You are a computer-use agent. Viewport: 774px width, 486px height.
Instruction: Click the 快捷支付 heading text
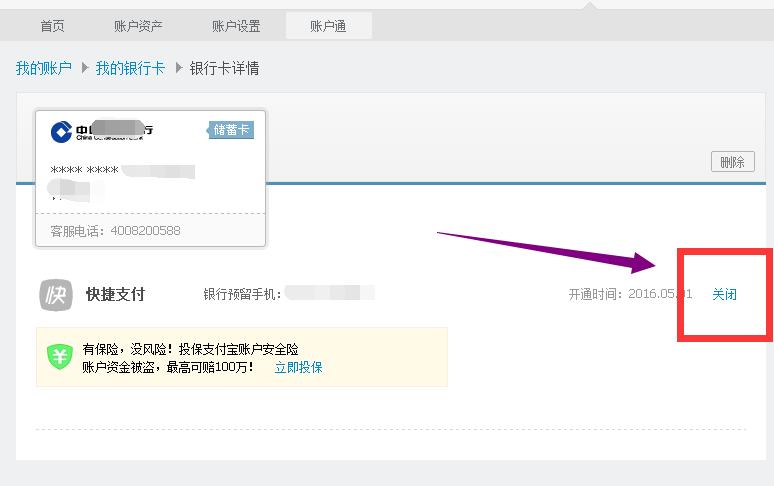[x=116, y=295]
